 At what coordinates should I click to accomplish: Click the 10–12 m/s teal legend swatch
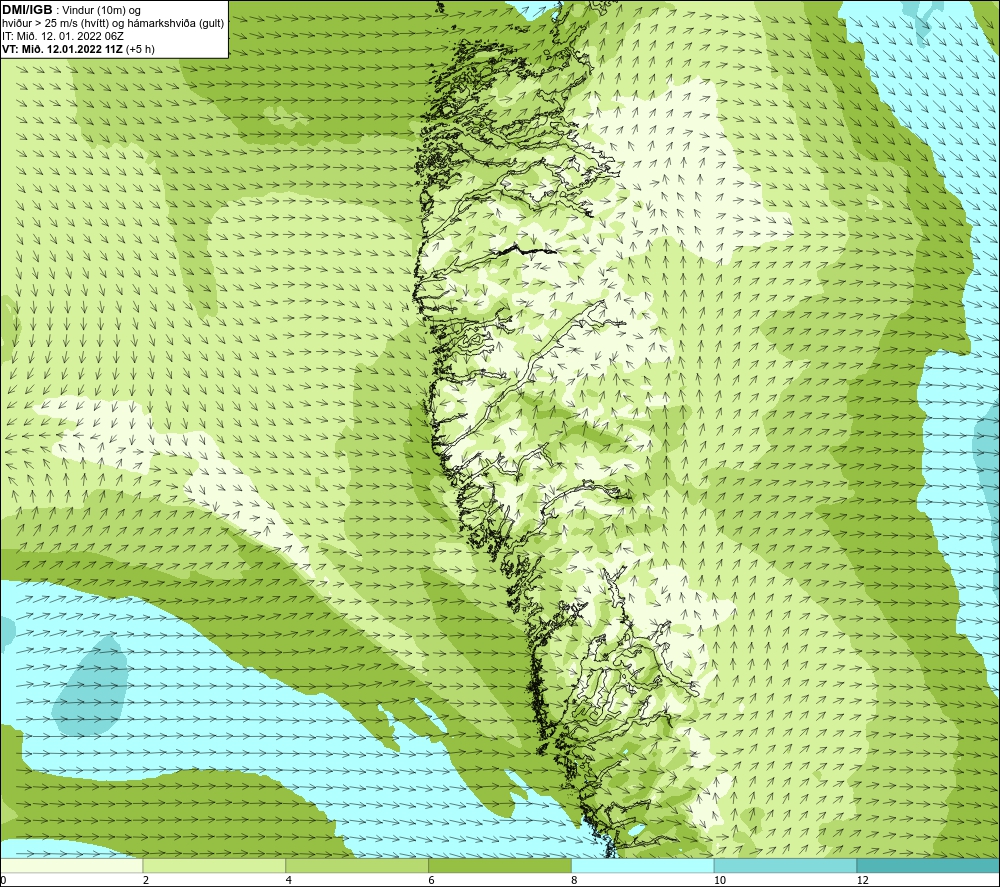pyautogui.click(x=786, y=865)
